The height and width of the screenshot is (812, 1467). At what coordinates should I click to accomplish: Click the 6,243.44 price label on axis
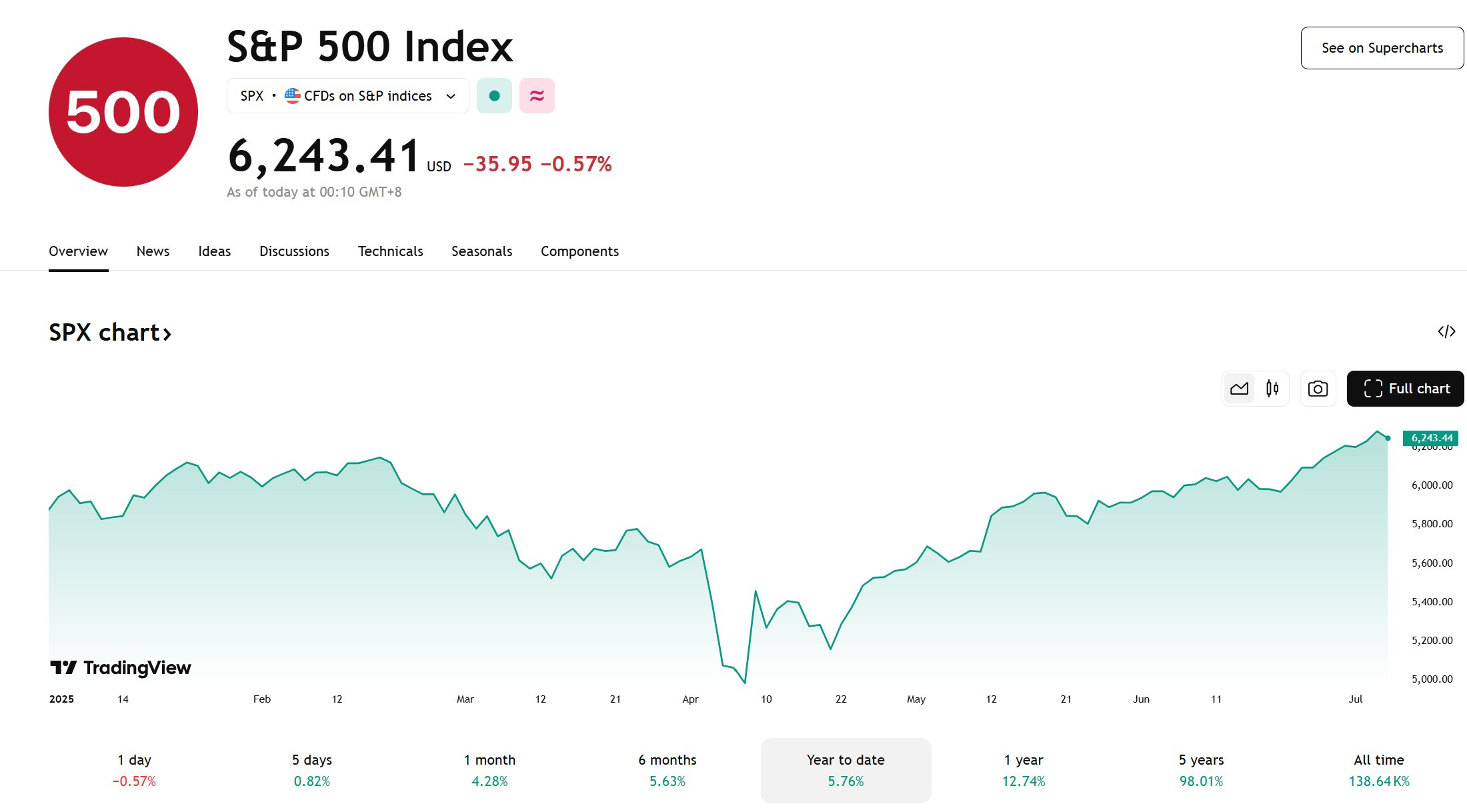tap(1431, 438)
